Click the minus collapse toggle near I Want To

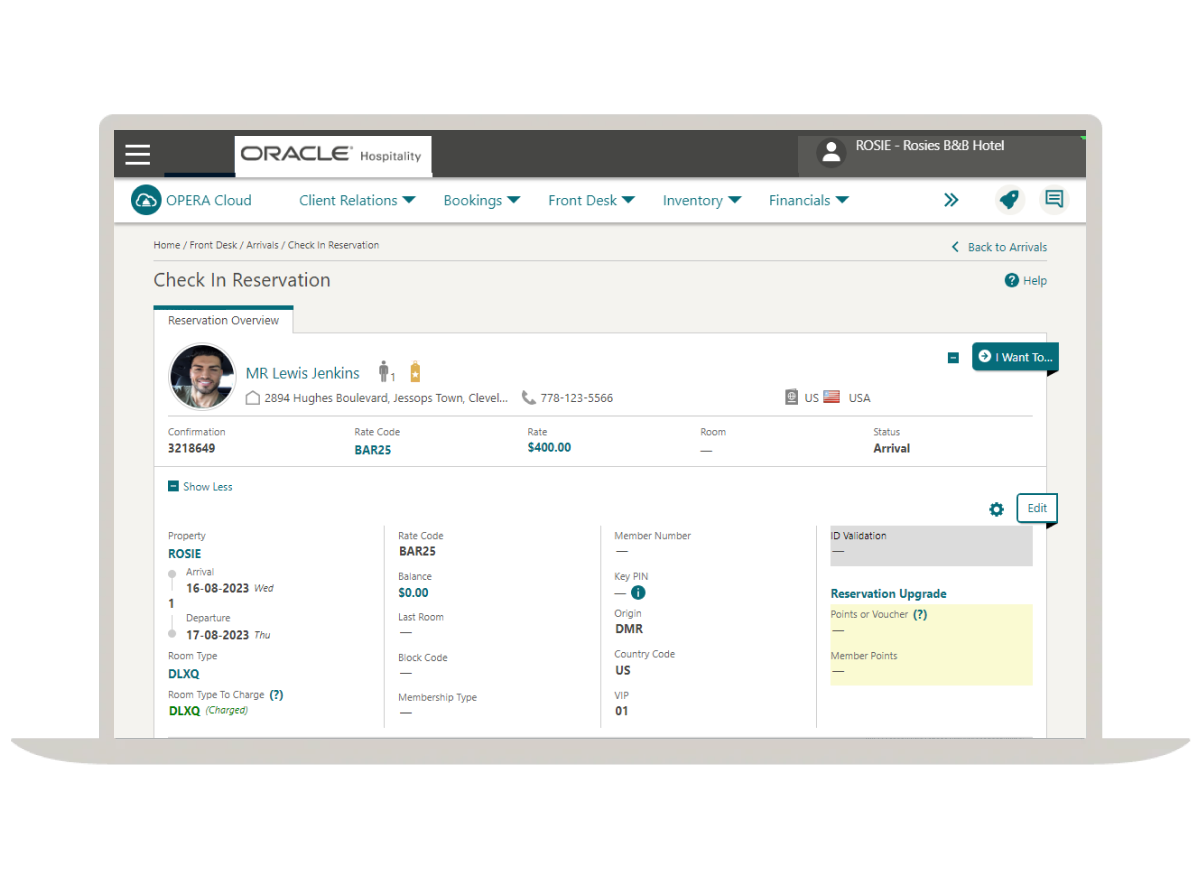[x=953, y=357]
